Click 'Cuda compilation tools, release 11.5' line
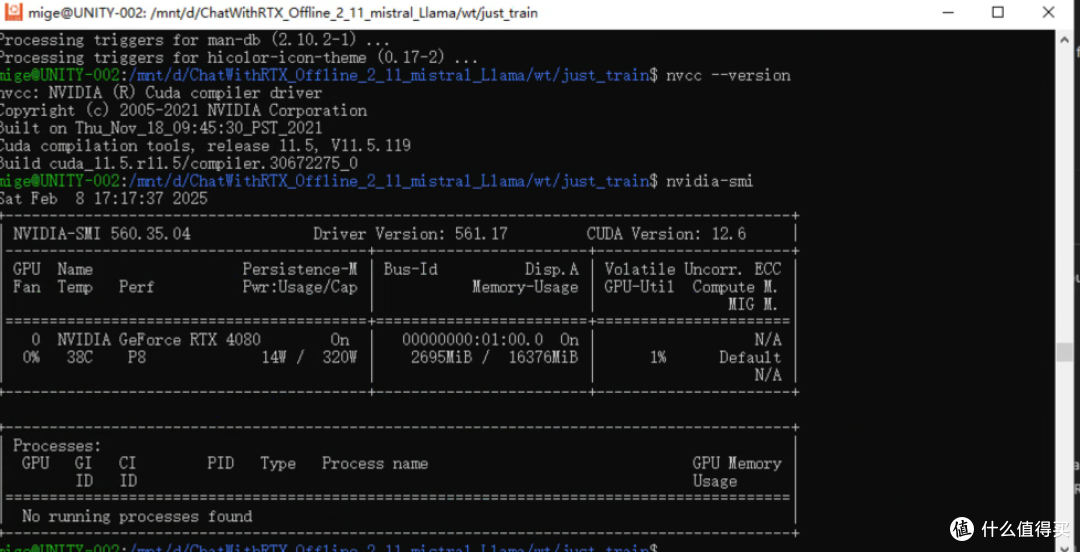 pyautogui.click(x=205, y=146)
